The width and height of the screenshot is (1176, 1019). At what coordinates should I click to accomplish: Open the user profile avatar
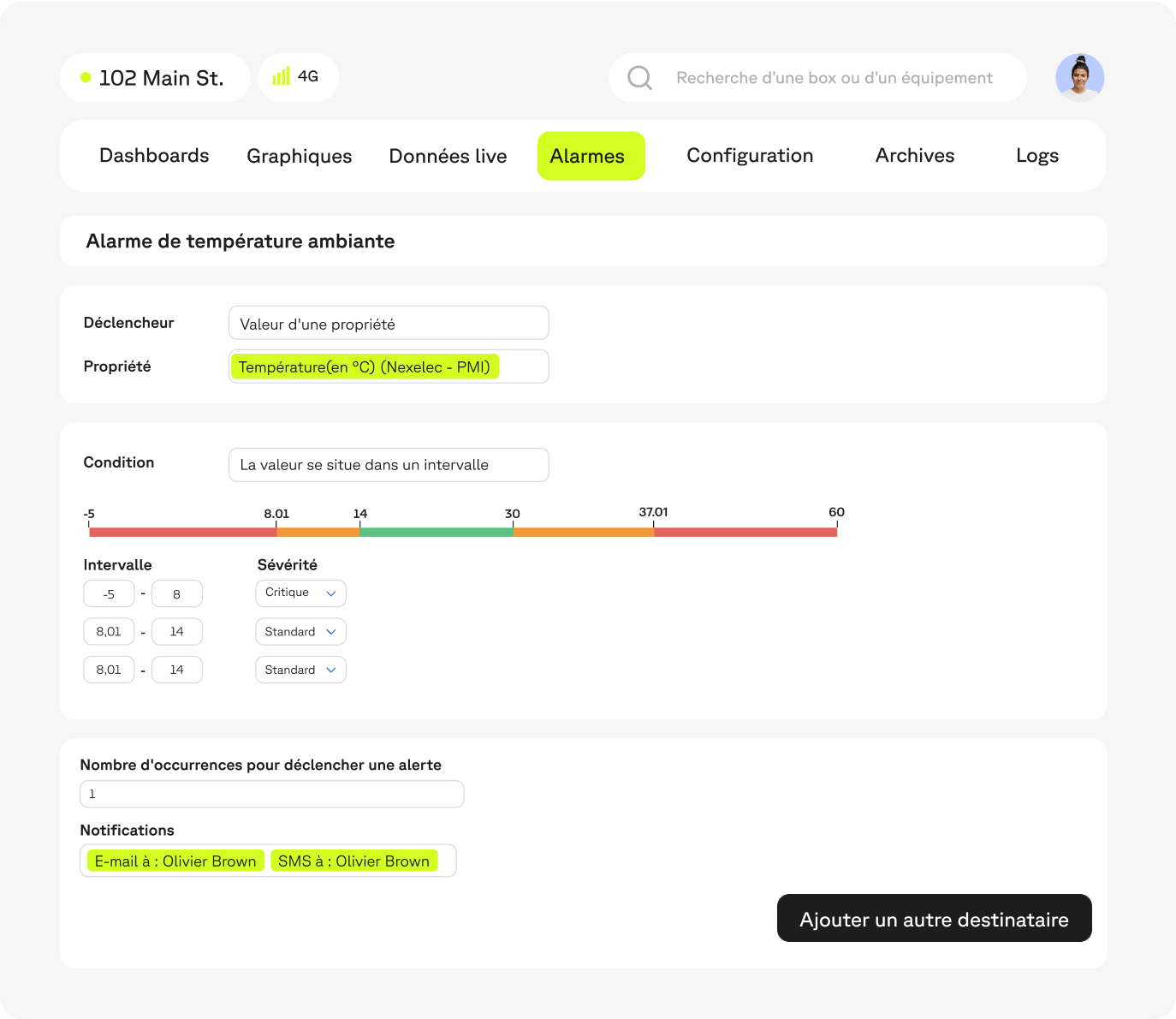[1079, 77]
